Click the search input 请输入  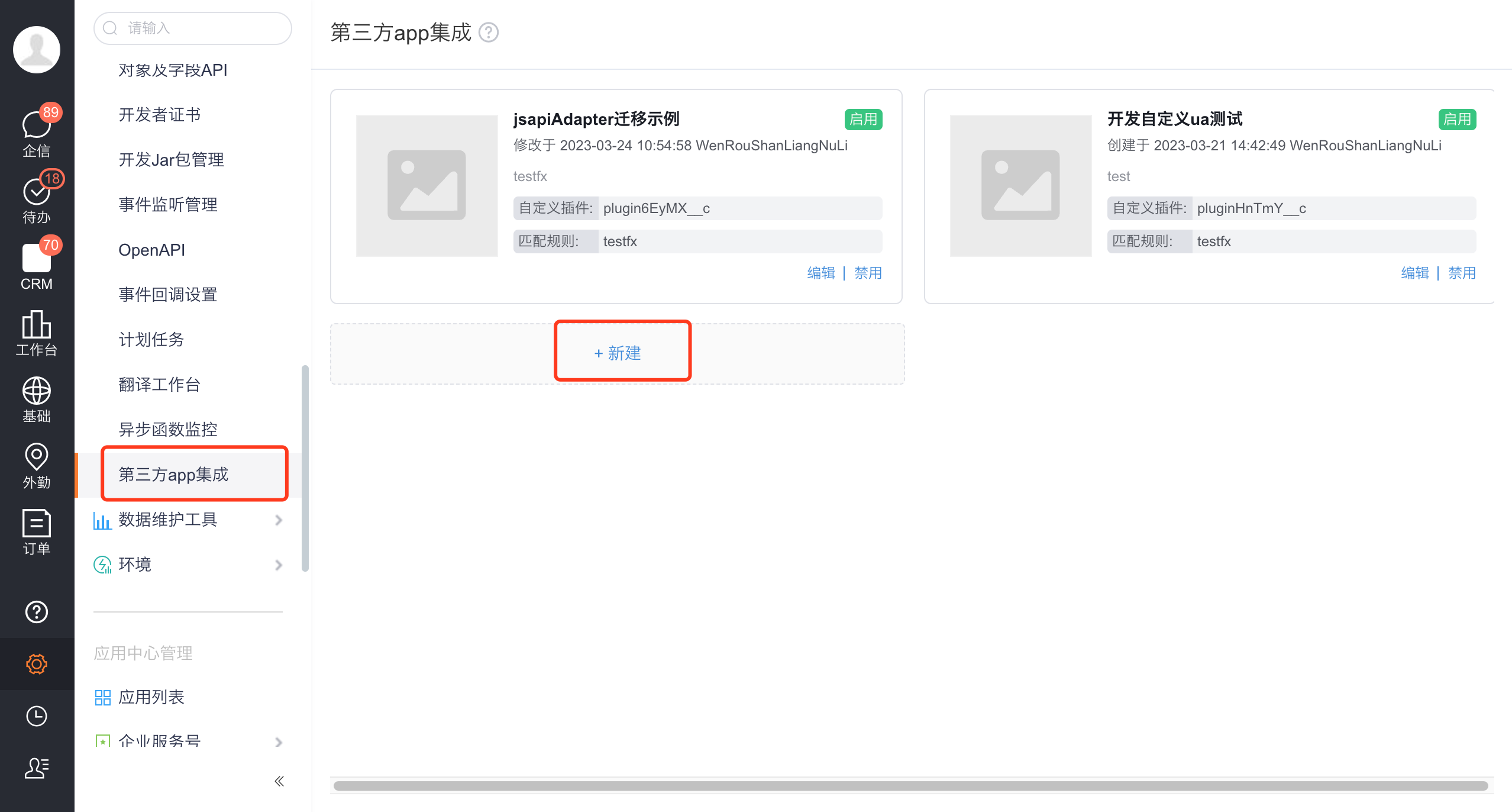coord(192,28)
